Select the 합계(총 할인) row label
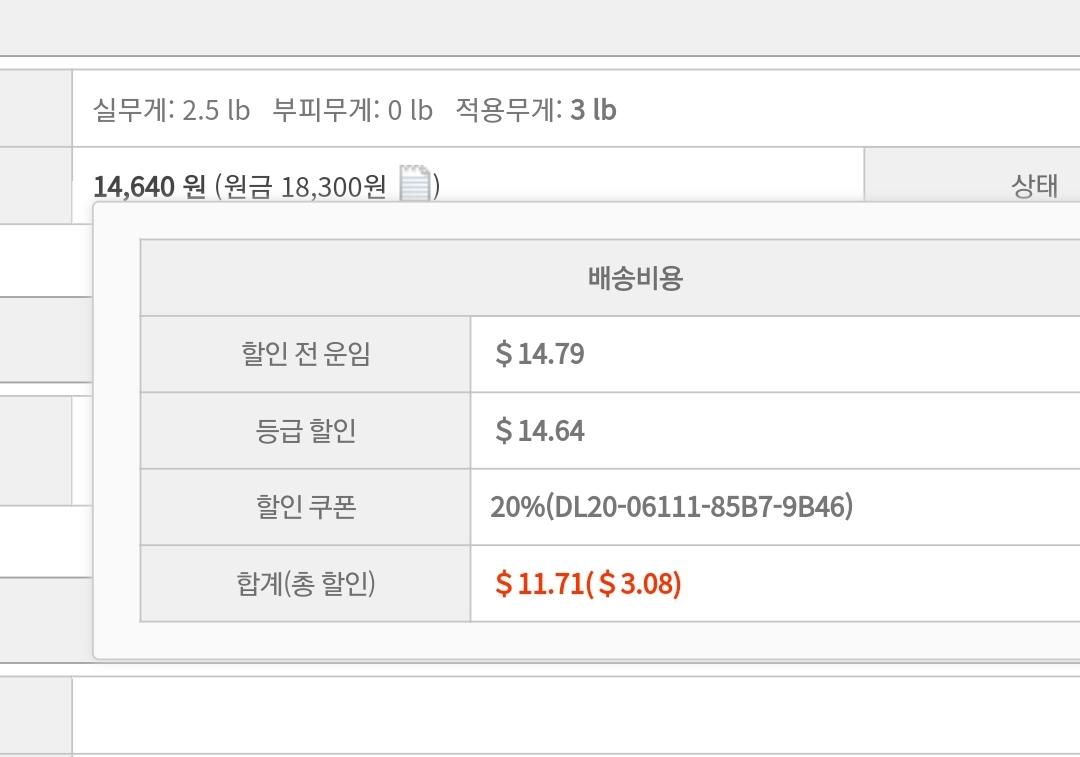 pyautogui.click(x=305, y=584)
